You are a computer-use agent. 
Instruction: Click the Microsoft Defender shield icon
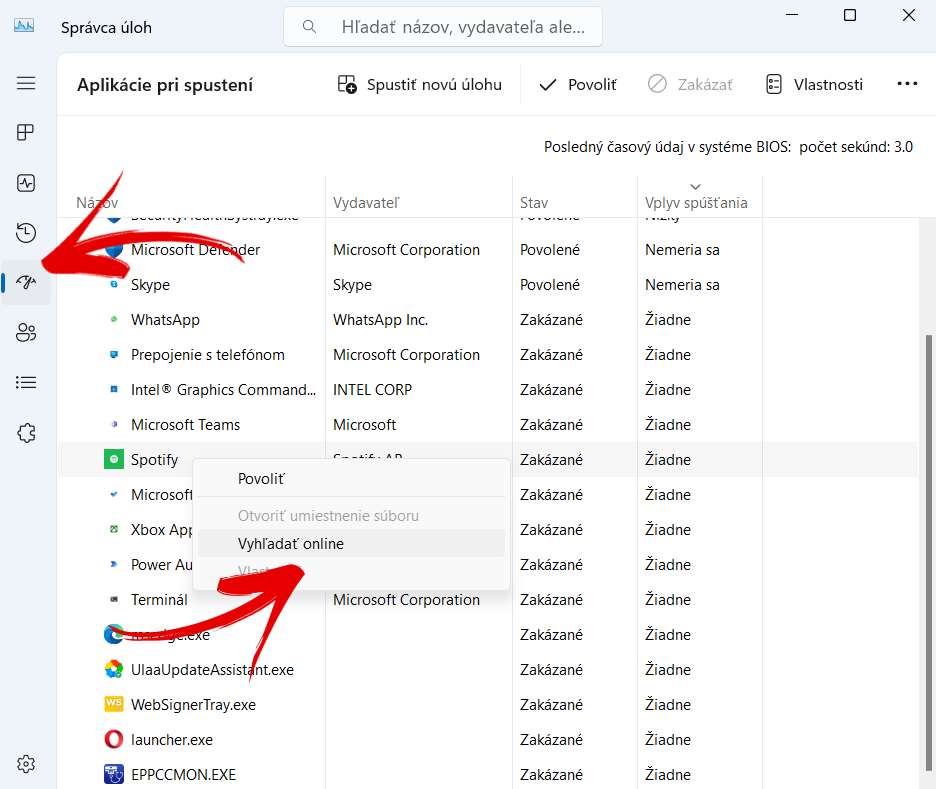point(113,249)
